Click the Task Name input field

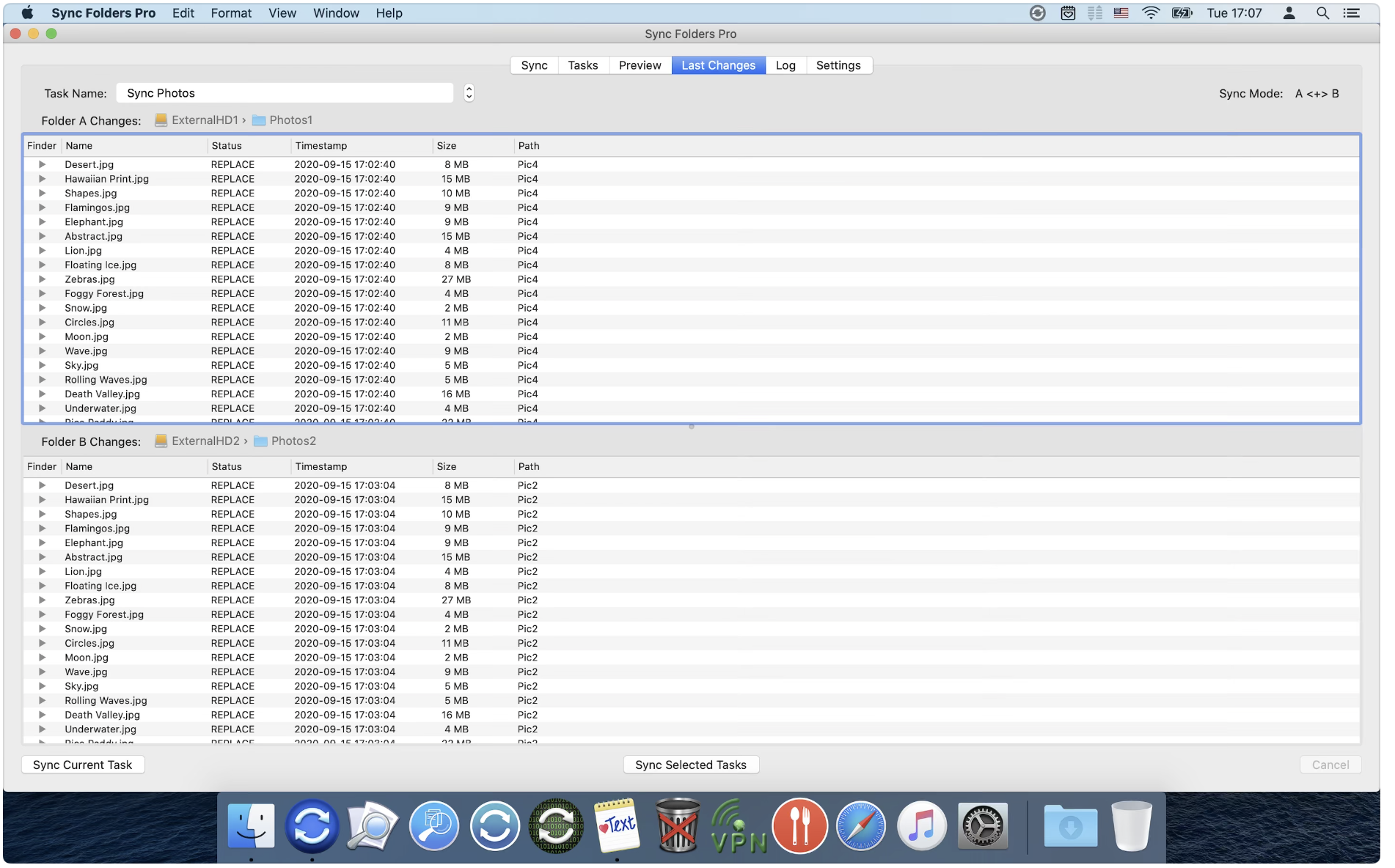pyautogui.click(x=285, y=93)
